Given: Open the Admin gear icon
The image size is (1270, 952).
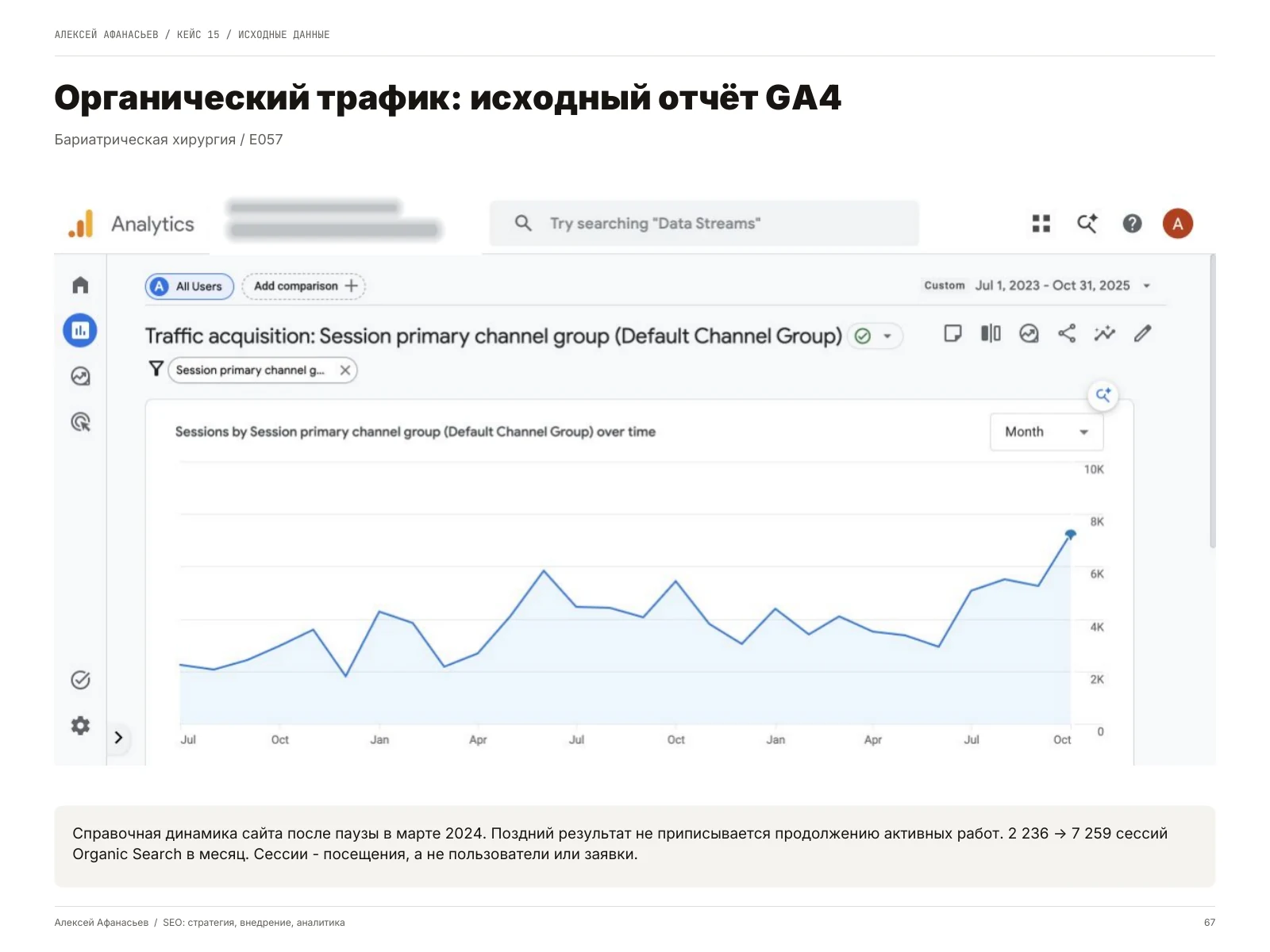Looking at the screenshot, I should (x=80, y=725).
